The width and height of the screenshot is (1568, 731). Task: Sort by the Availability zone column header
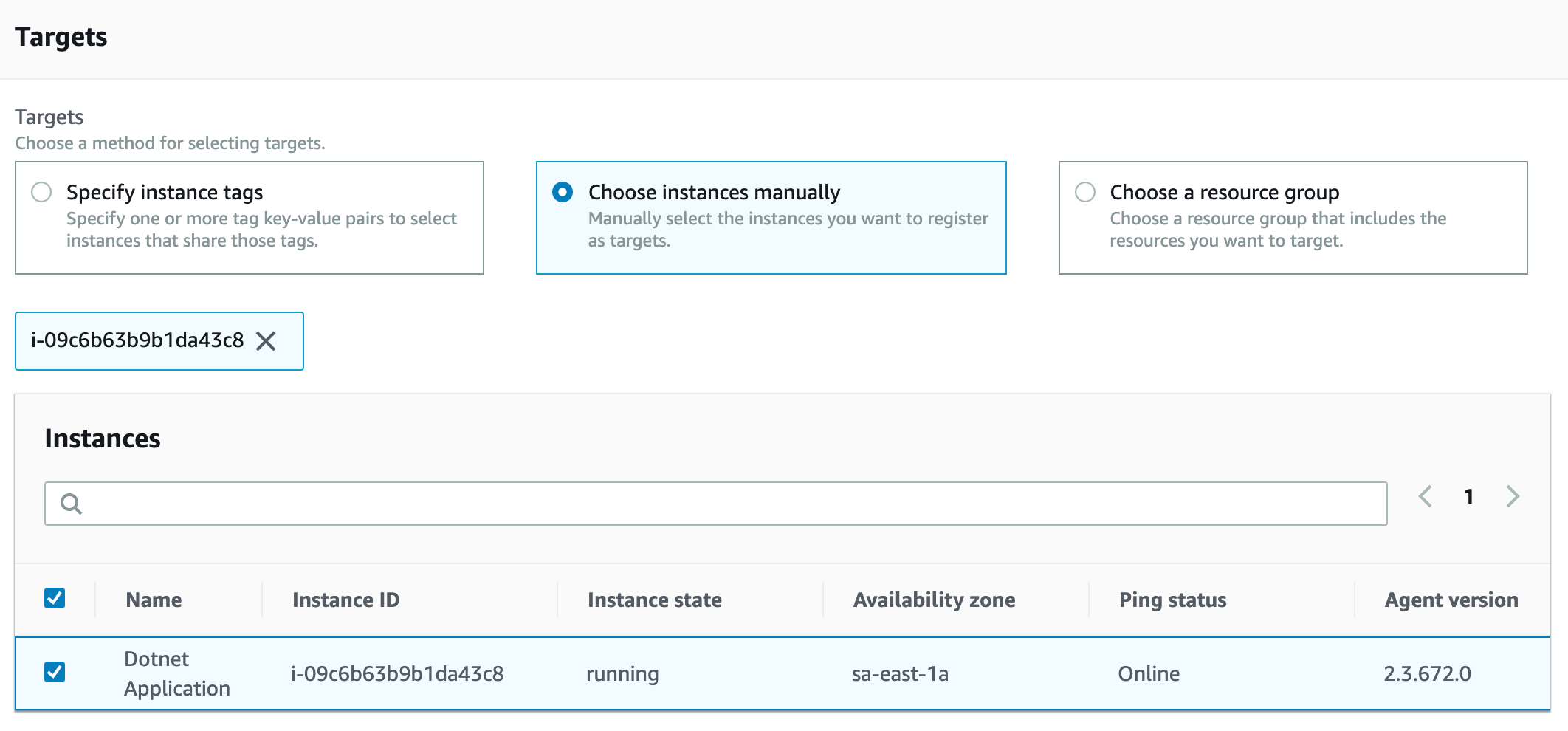coord(934,600)
